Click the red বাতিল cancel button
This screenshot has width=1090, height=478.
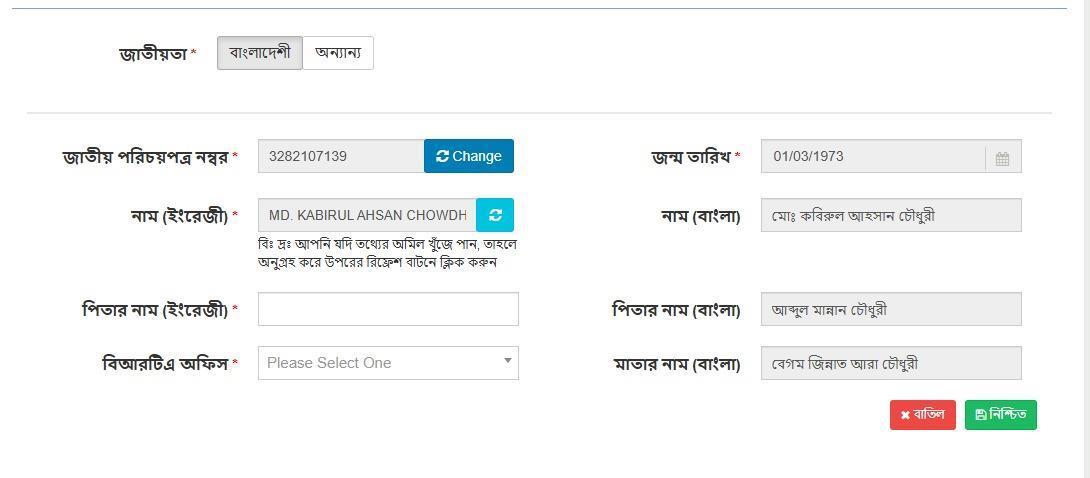coord(922,415)
